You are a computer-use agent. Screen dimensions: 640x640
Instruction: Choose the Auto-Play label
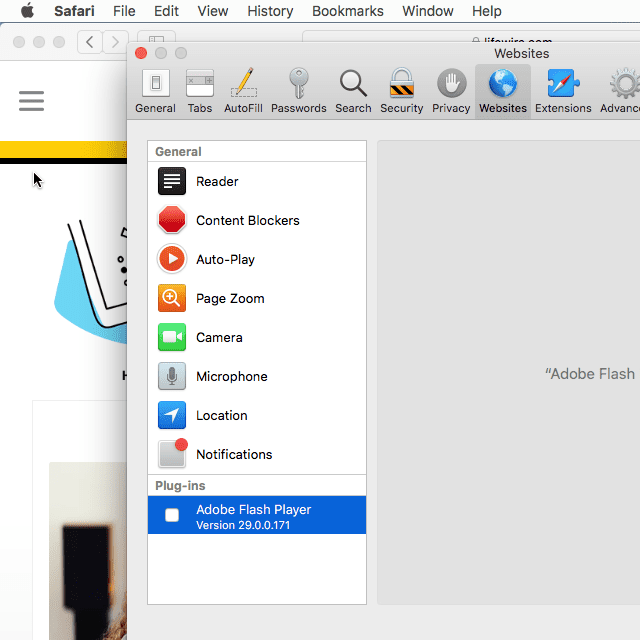225,259
